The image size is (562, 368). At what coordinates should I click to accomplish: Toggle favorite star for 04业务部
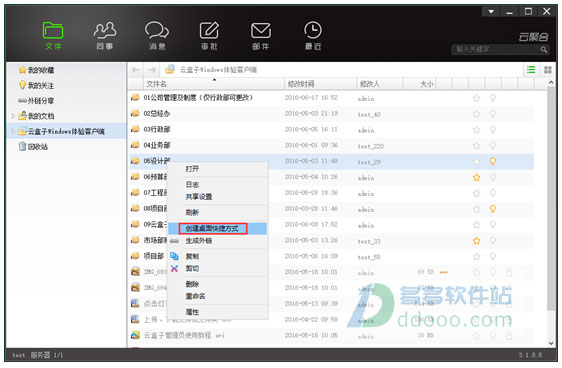pos(476,145)
